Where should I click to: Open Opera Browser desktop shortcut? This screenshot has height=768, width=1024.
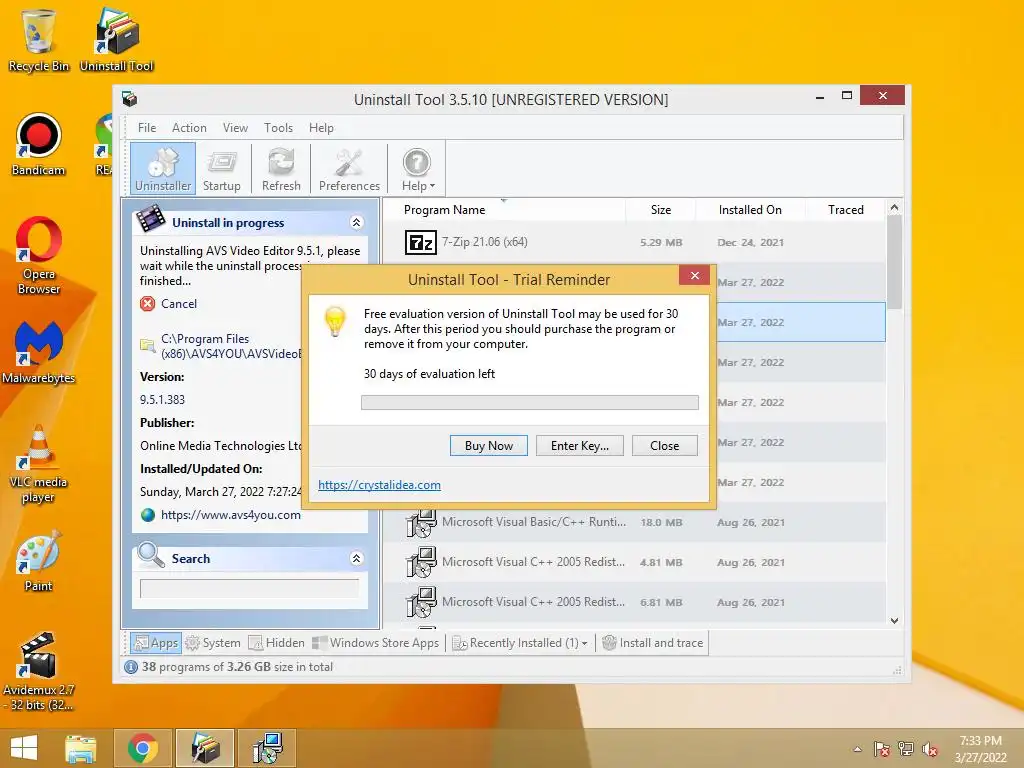pos(38,255)
